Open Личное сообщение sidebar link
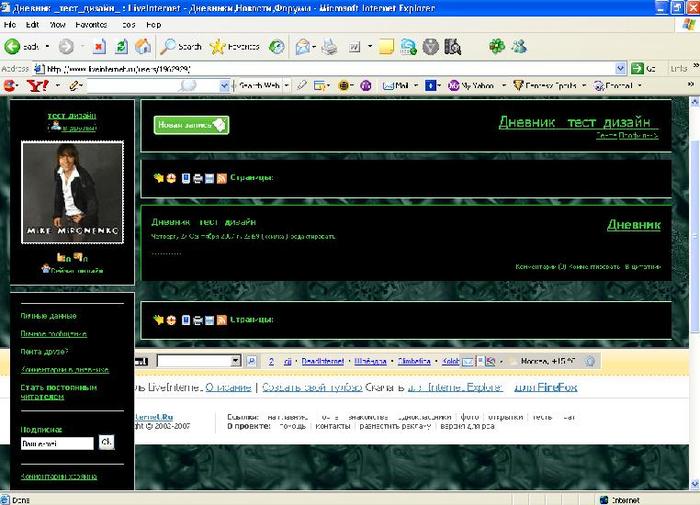 coord(54,334)
